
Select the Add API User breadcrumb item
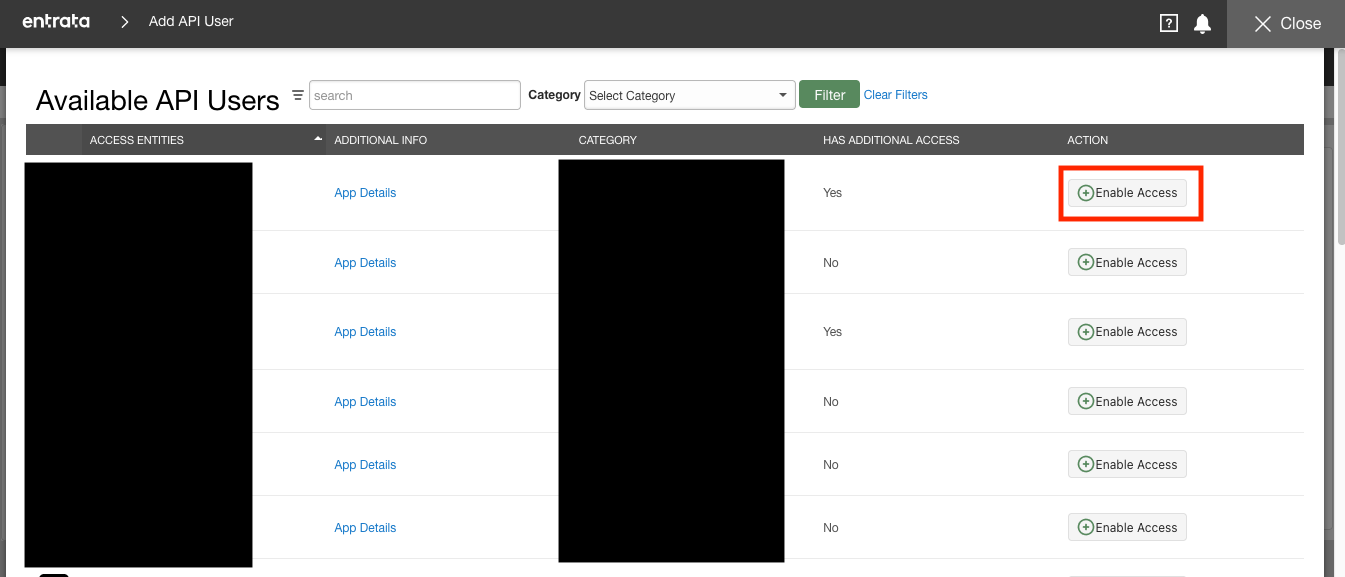click(190, 21)
